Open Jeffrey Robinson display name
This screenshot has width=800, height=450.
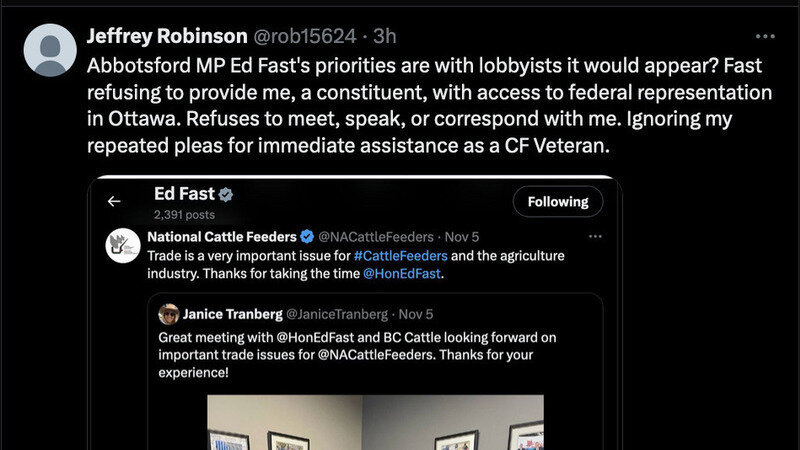coord(167,36)
